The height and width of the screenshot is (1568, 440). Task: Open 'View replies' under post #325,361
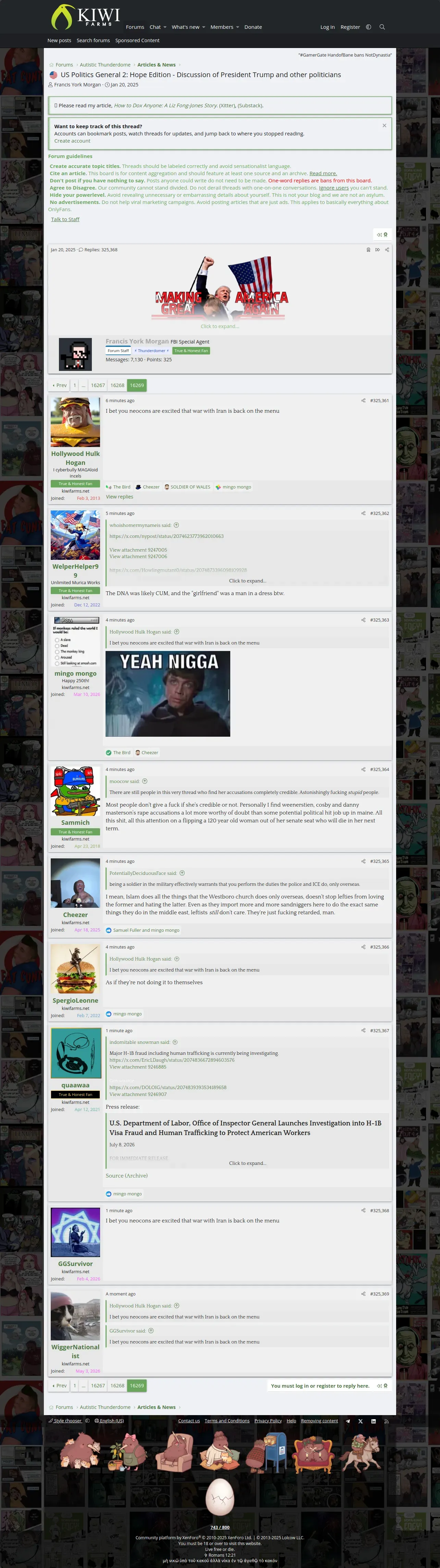119,497
